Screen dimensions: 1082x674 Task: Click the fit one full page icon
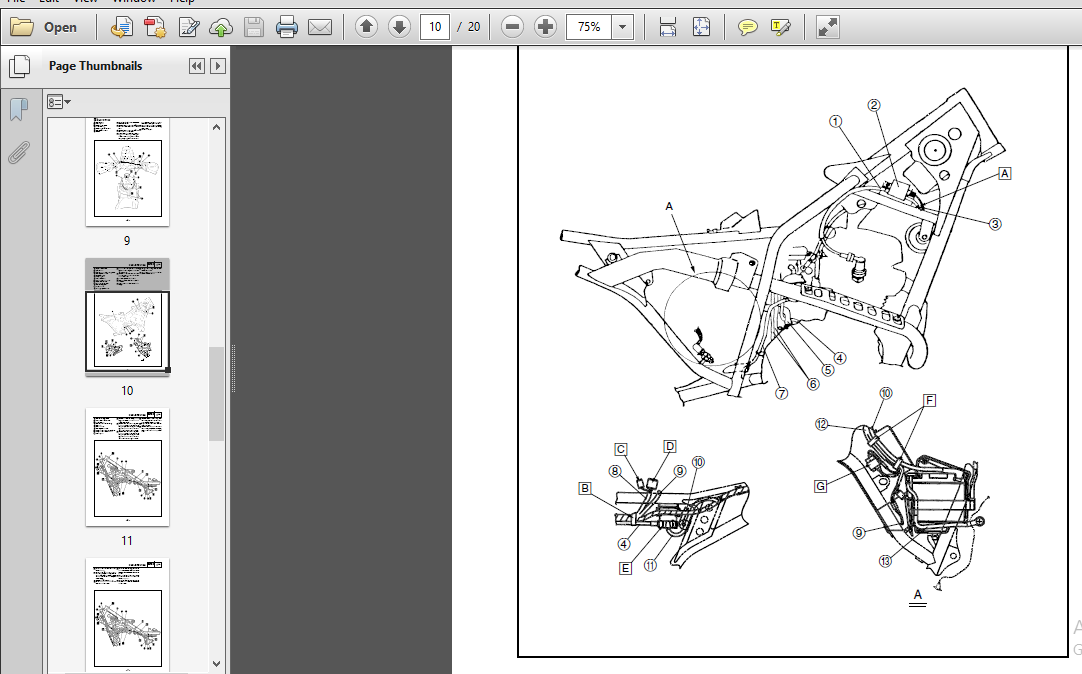[x=701, y=27]
